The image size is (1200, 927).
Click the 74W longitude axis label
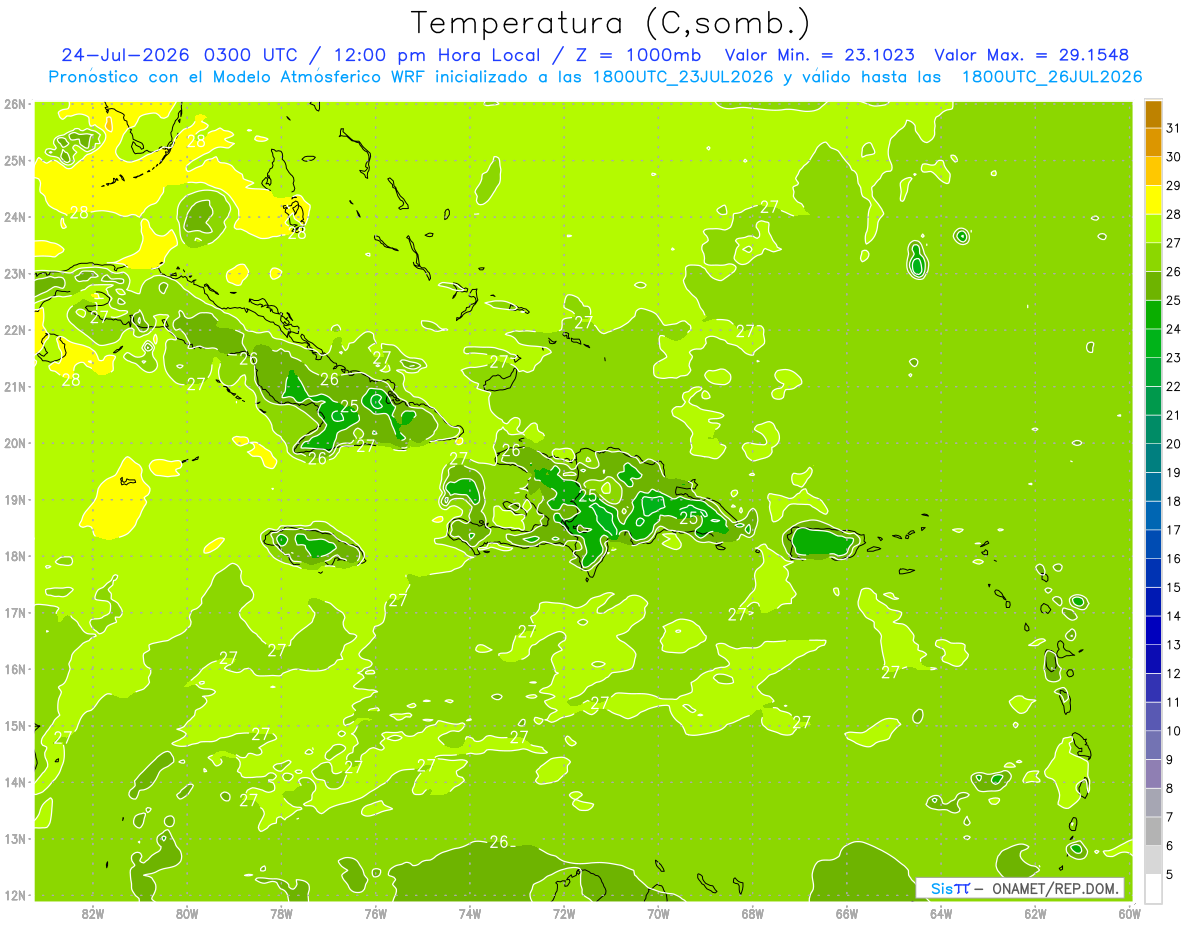(469, 912)
